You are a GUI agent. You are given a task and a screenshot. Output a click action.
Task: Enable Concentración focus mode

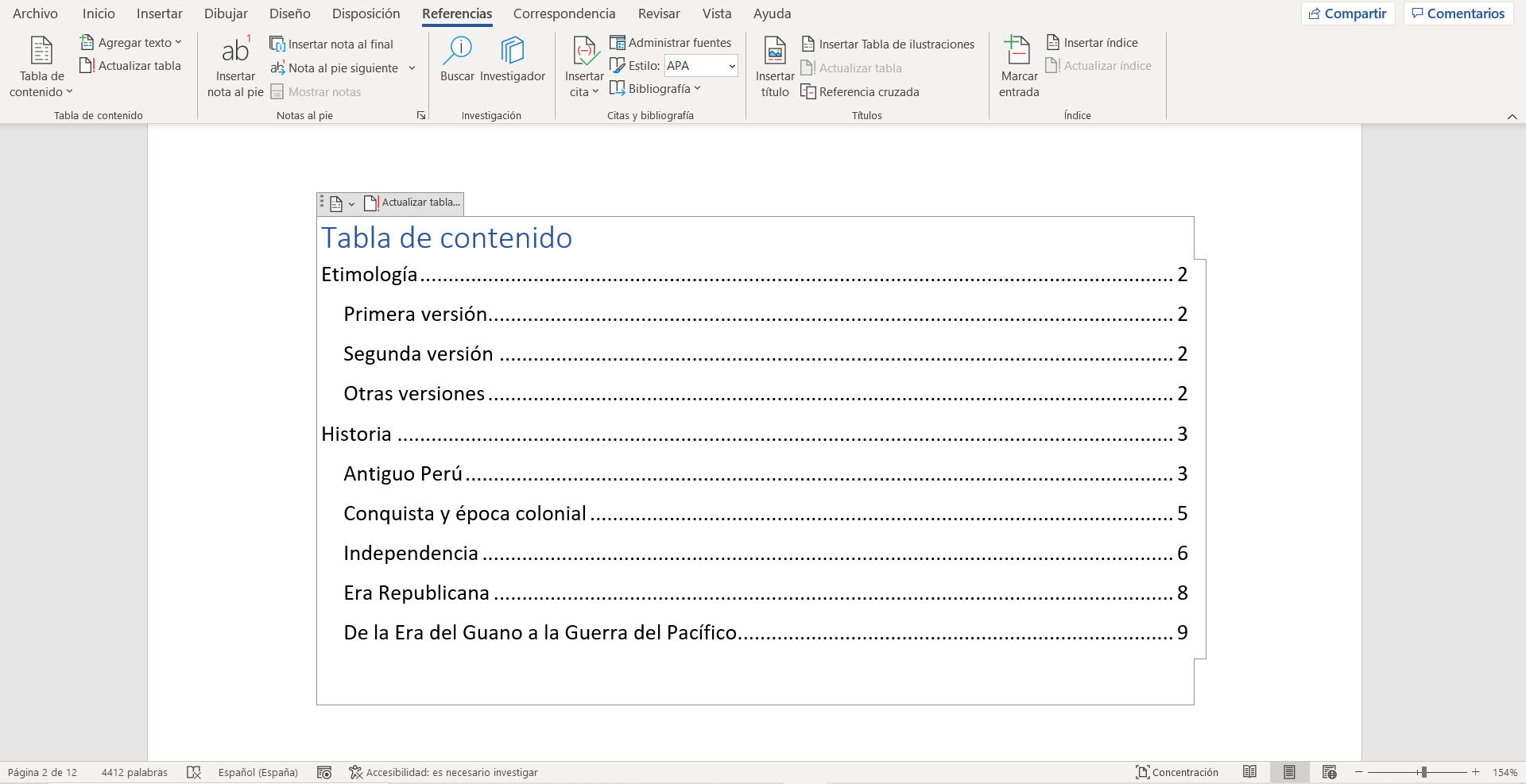point(1175,771)
